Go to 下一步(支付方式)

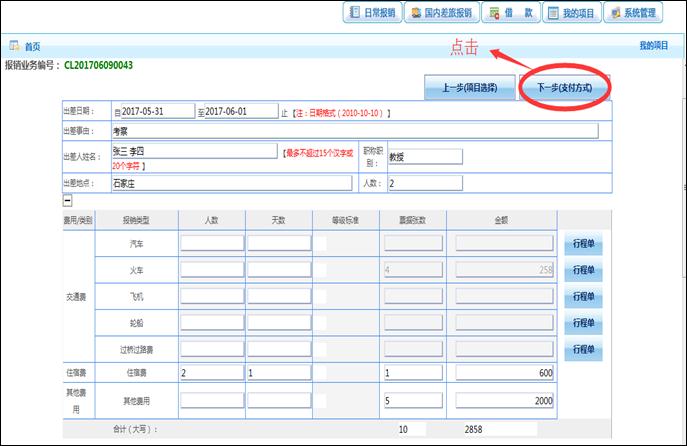click(564, 87)
